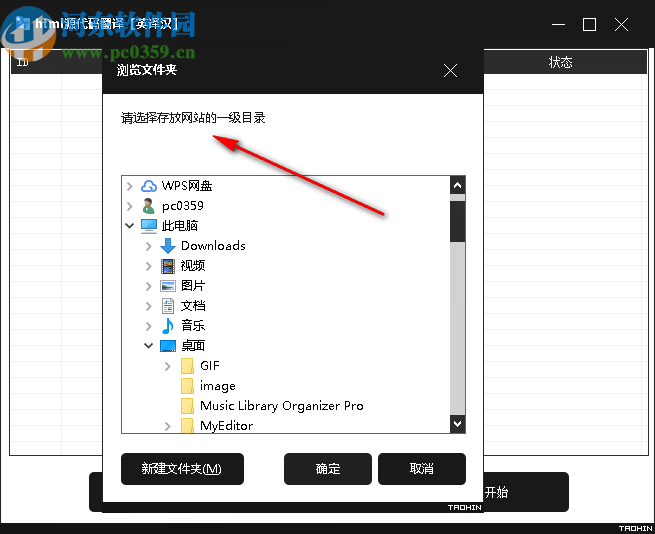The image size is (655, 534).
Task: Select the 图片 folder label
Action: 193,286
